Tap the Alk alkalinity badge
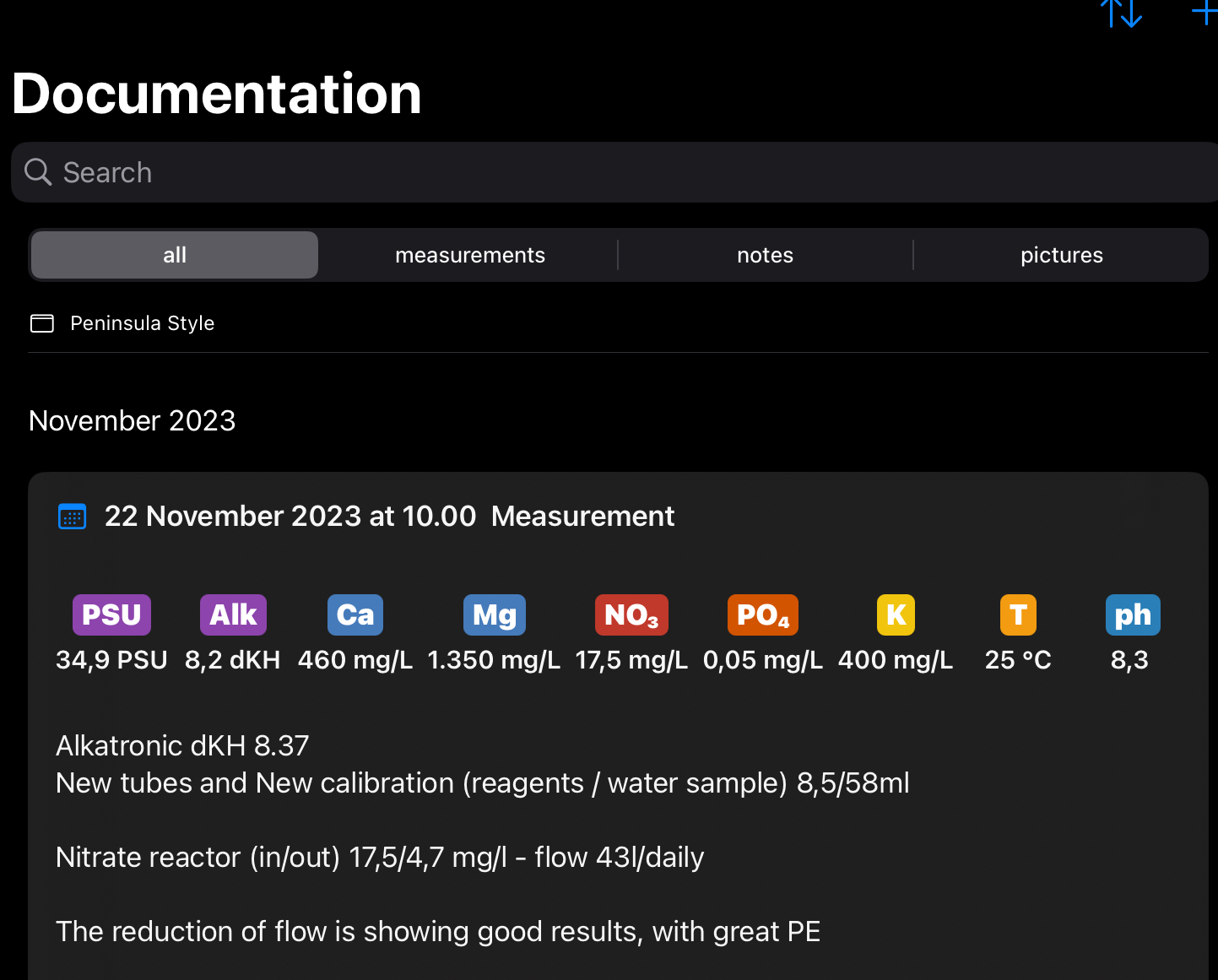Screen dimensions: 1218x980 click(233, 615)
